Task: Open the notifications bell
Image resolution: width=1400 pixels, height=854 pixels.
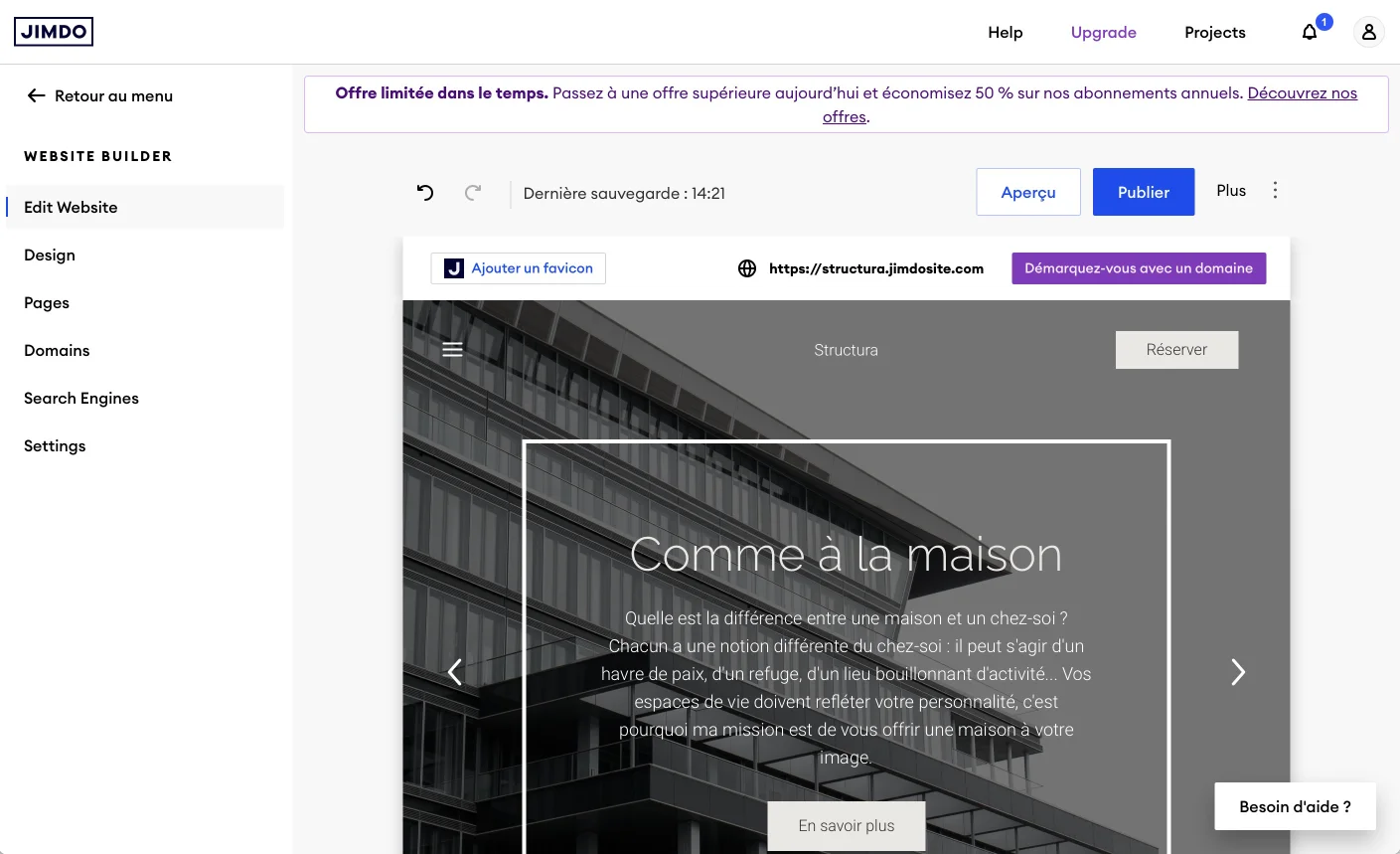Action: click(x=1310, y=32)
